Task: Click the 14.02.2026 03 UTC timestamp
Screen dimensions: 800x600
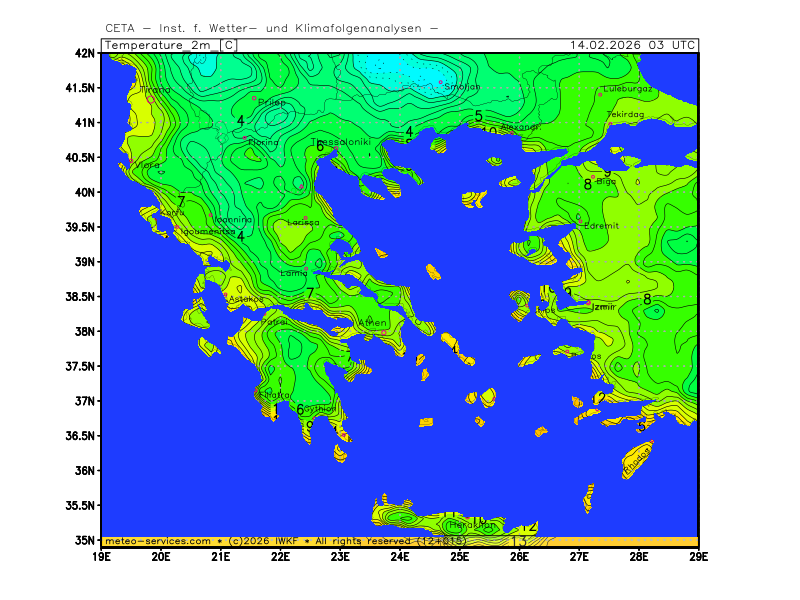Action: 632,45
